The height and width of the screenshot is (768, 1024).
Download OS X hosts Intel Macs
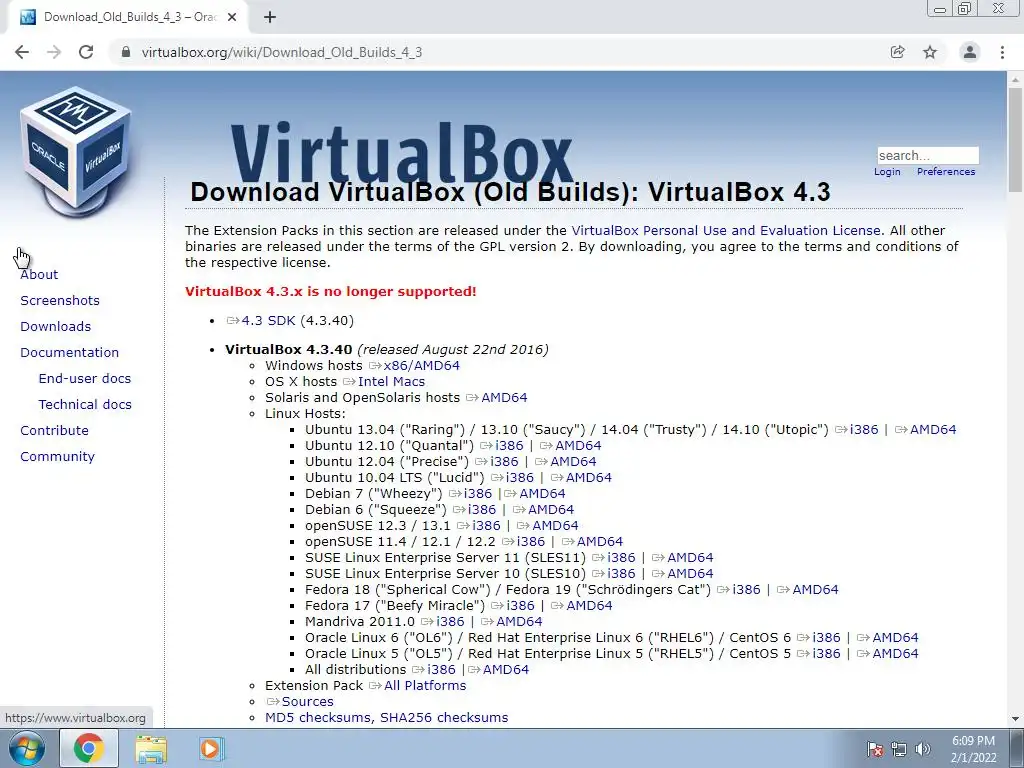point(391,381)
